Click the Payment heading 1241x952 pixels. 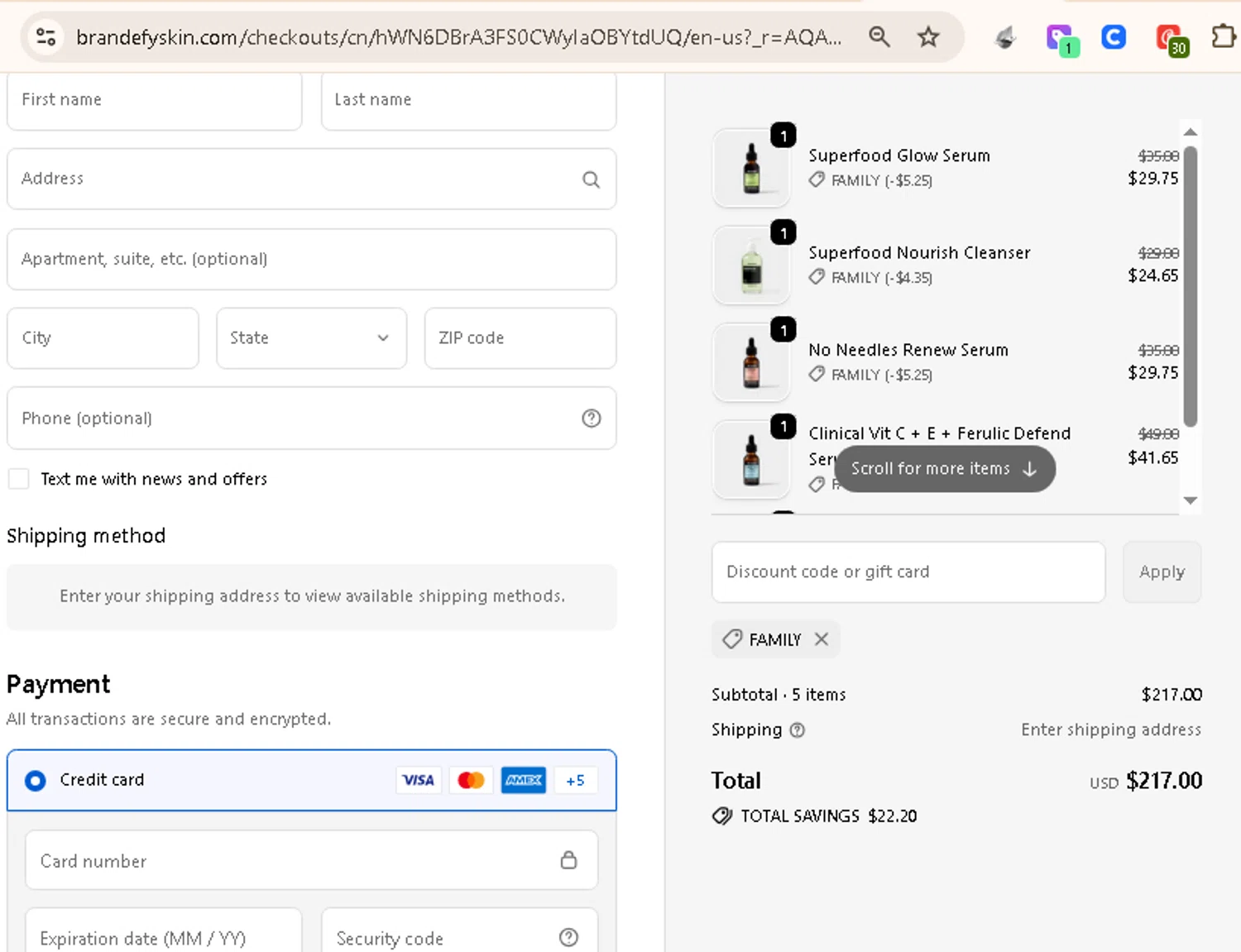[x=58, y=685]
